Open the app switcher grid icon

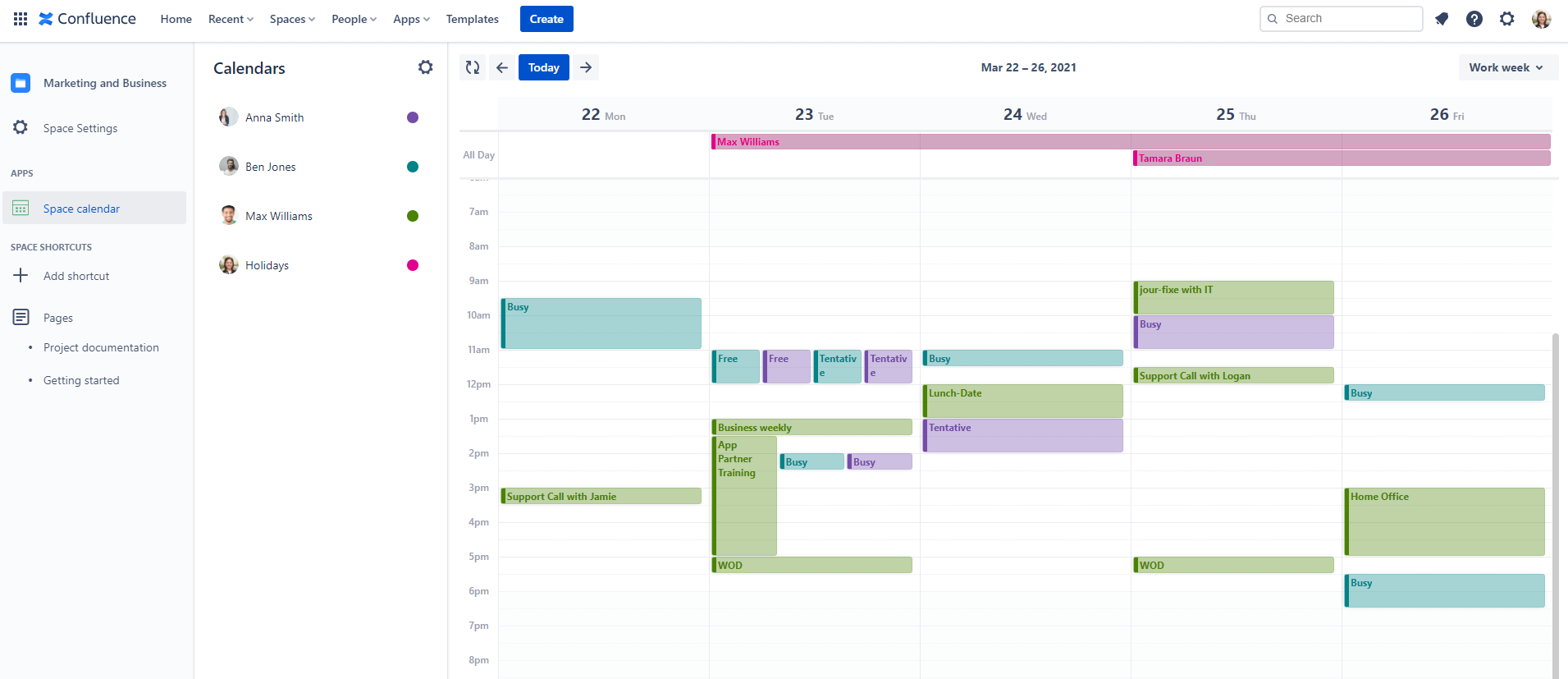click(x=21, y=19)
